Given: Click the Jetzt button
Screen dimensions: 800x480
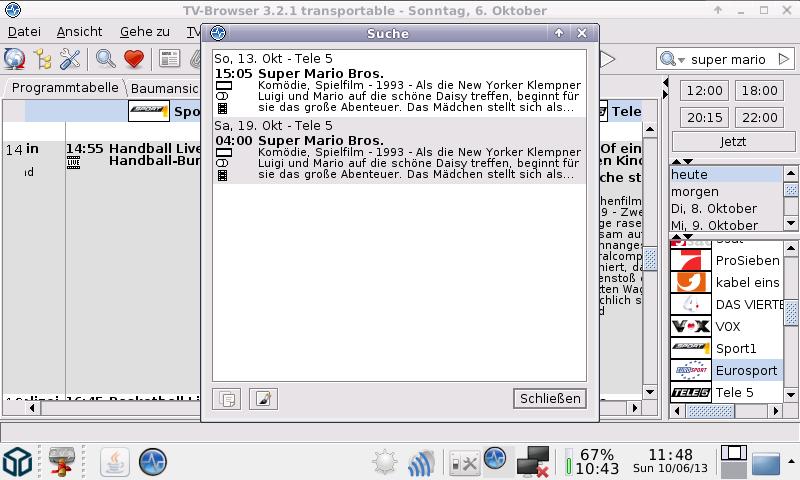Looking at the screenshot, I should [733, 142].
